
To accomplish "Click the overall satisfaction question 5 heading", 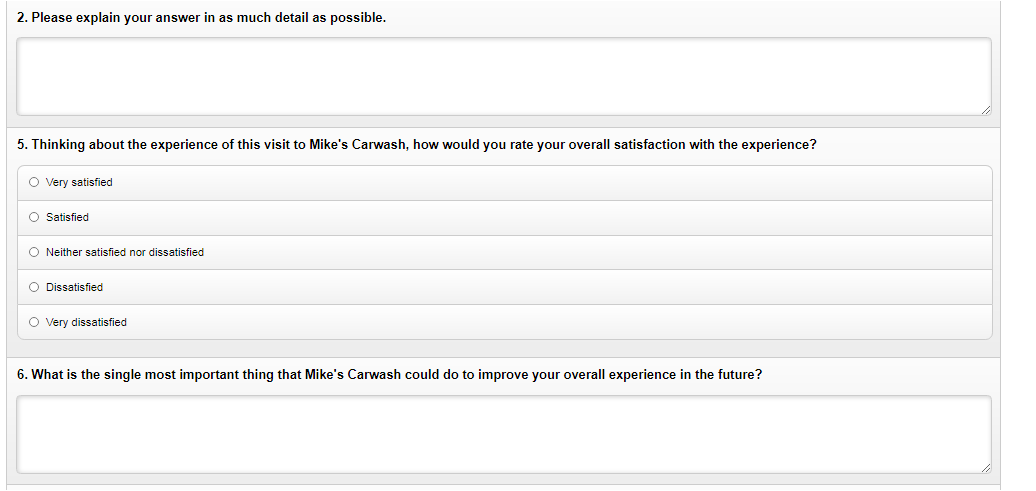I will pos(417,144).
